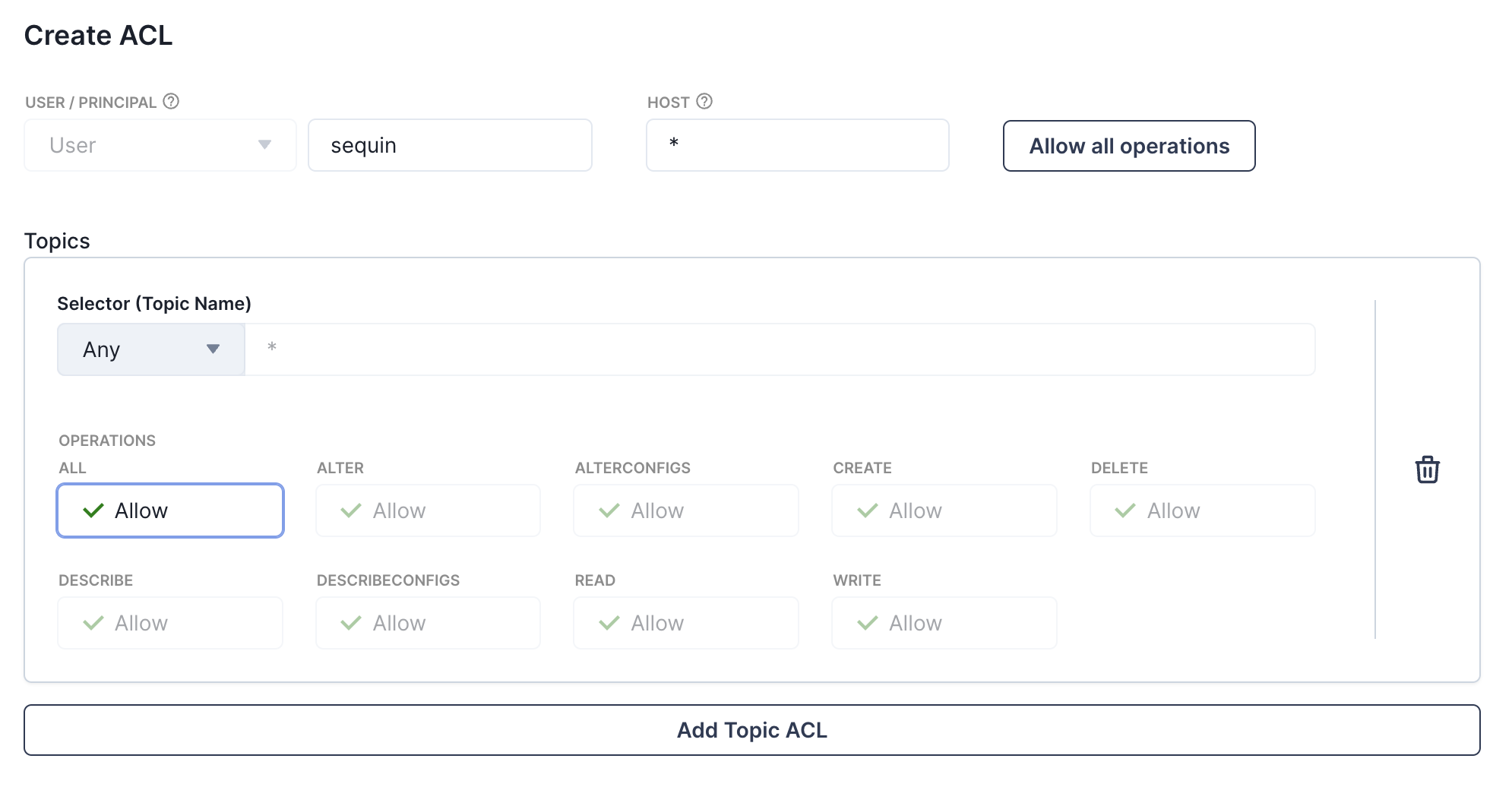Open the topic selector dropdown showing Any
Screen dimensions: 1512x787
150,349
